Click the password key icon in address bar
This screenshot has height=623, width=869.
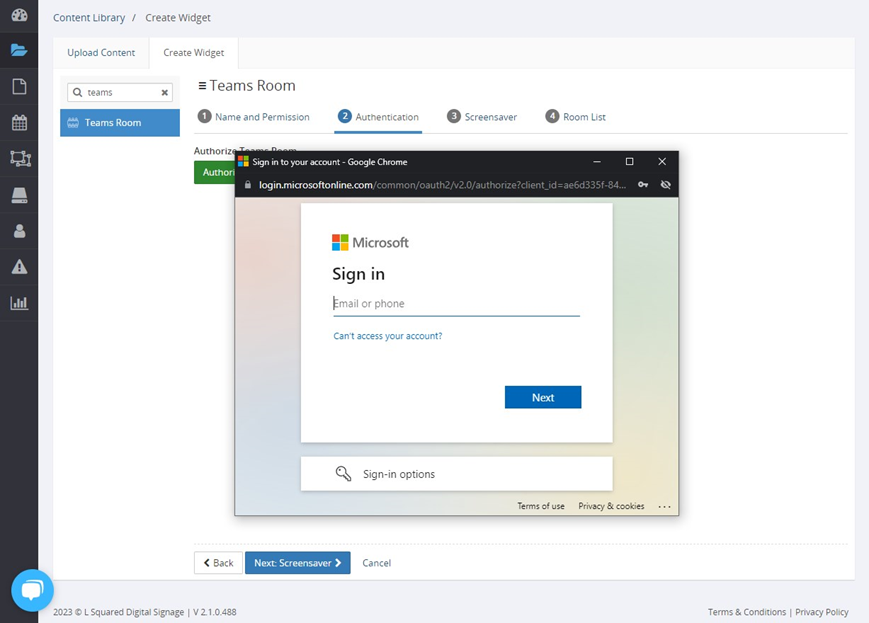point(643,185)
